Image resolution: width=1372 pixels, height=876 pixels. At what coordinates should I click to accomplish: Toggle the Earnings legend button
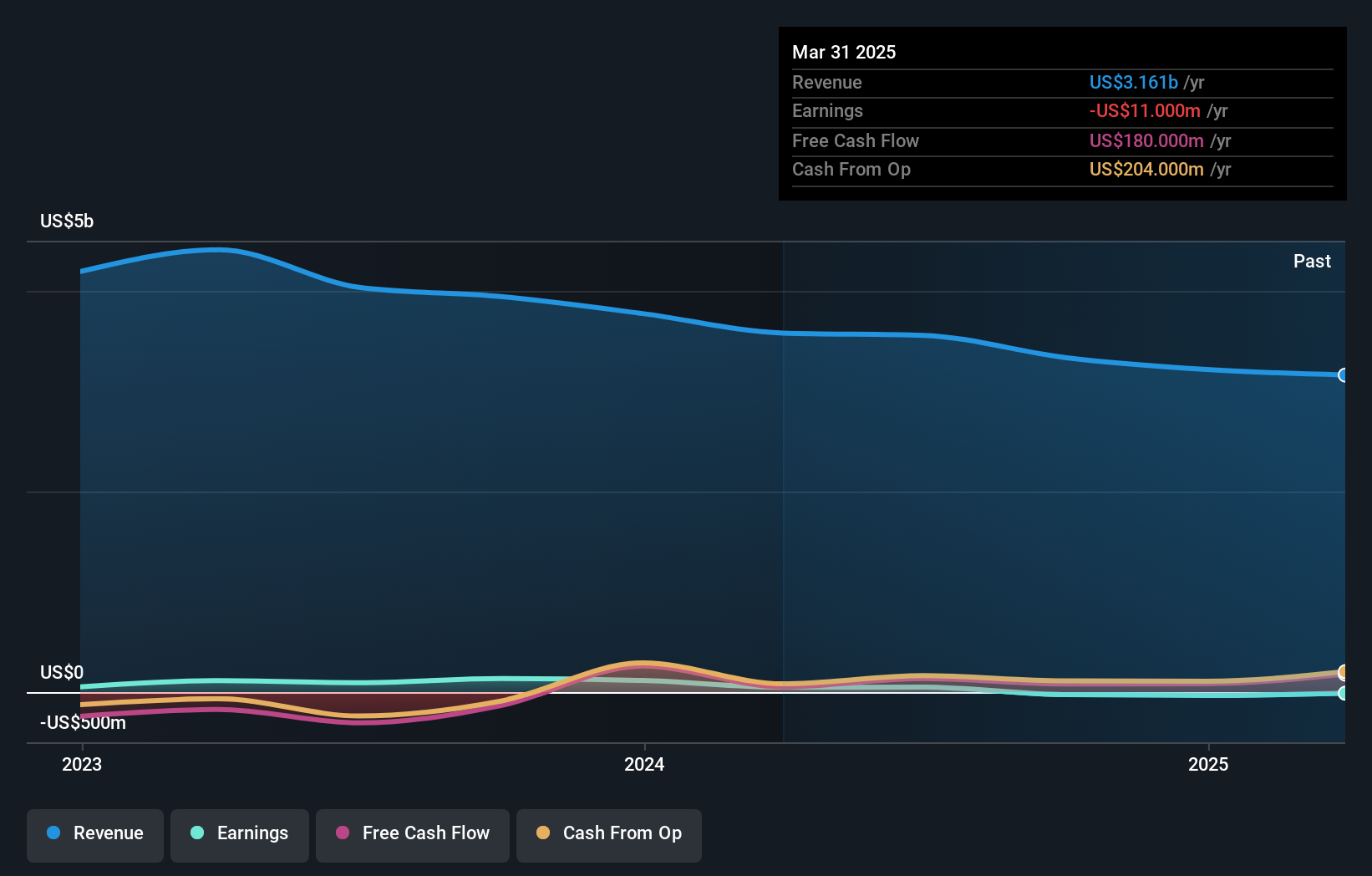240,835
